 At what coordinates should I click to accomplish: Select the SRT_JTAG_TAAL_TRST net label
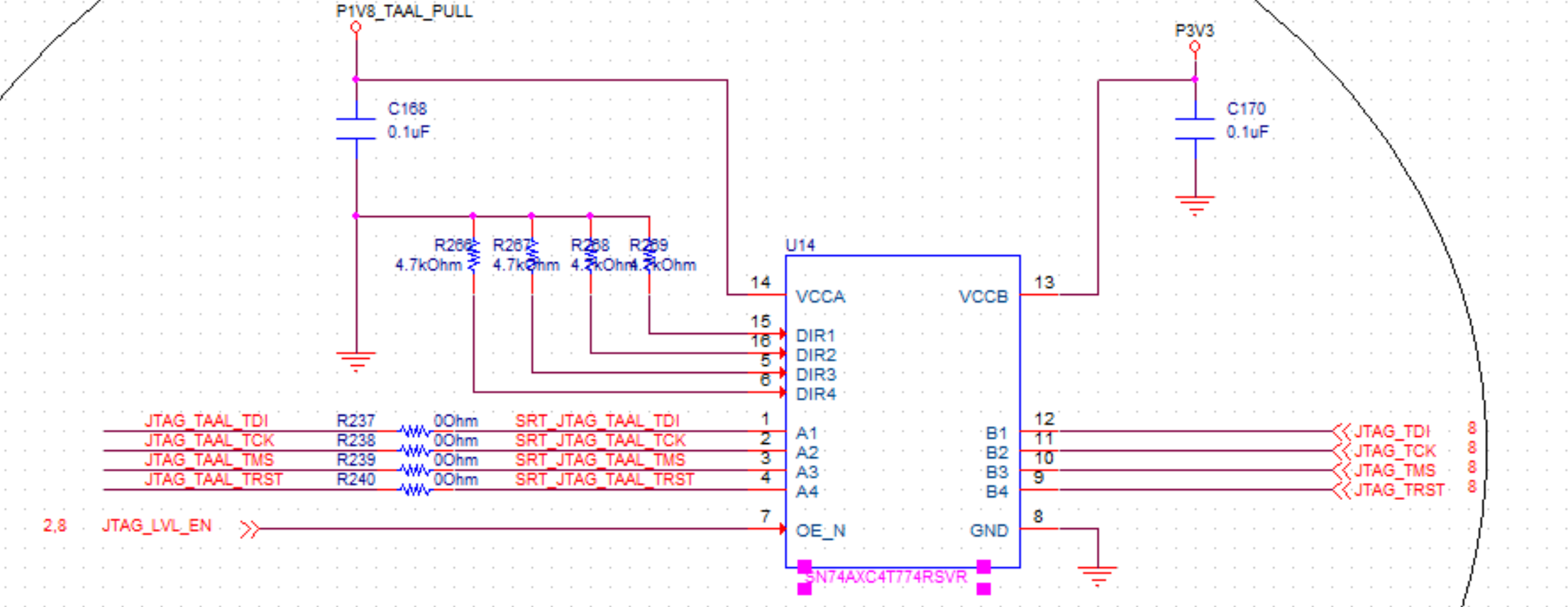604,479
